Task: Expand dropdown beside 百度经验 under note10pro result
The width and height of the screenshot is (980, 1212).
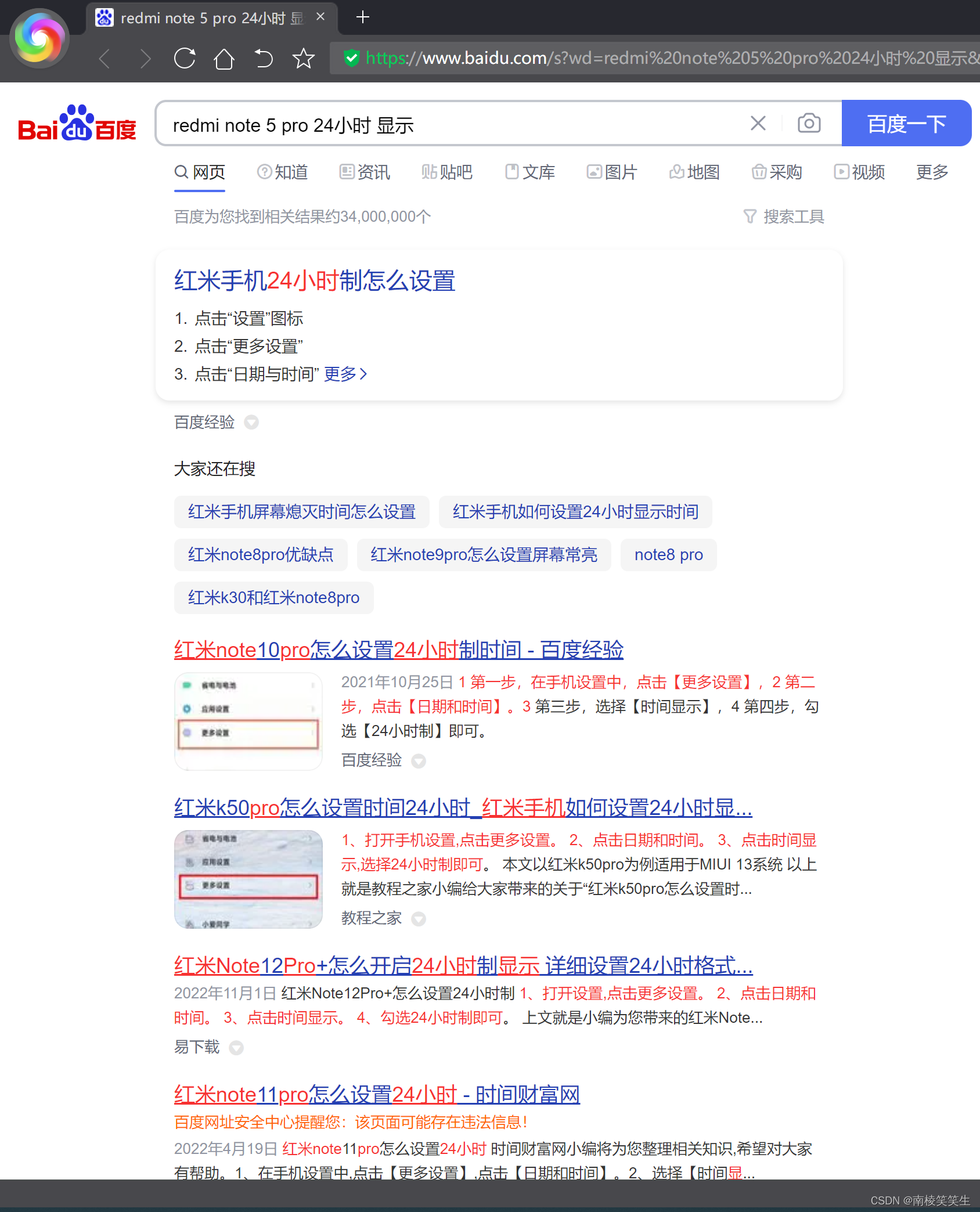Action: (x=419, y=761)
